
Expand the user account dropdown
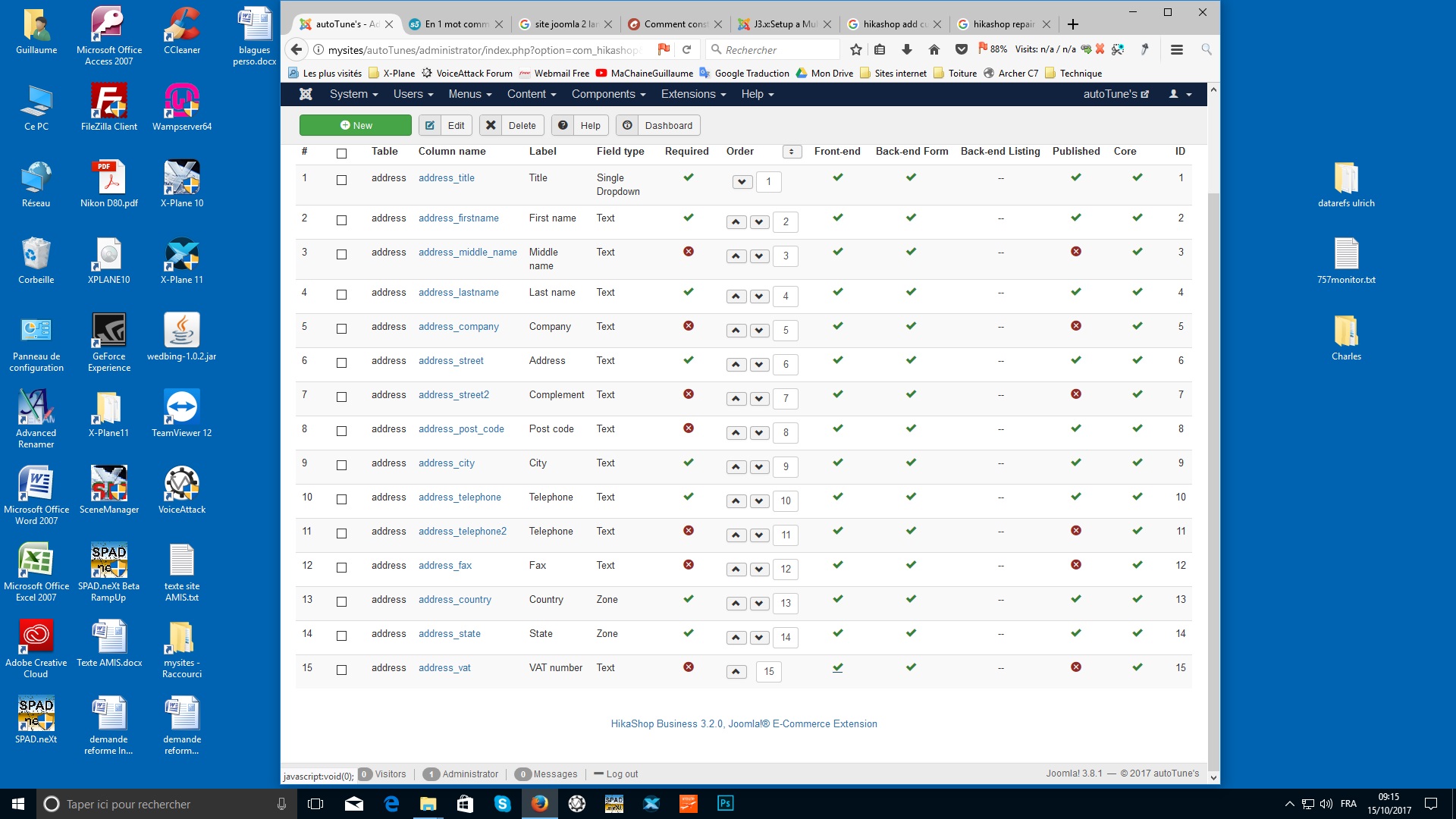coord(1180,94)
